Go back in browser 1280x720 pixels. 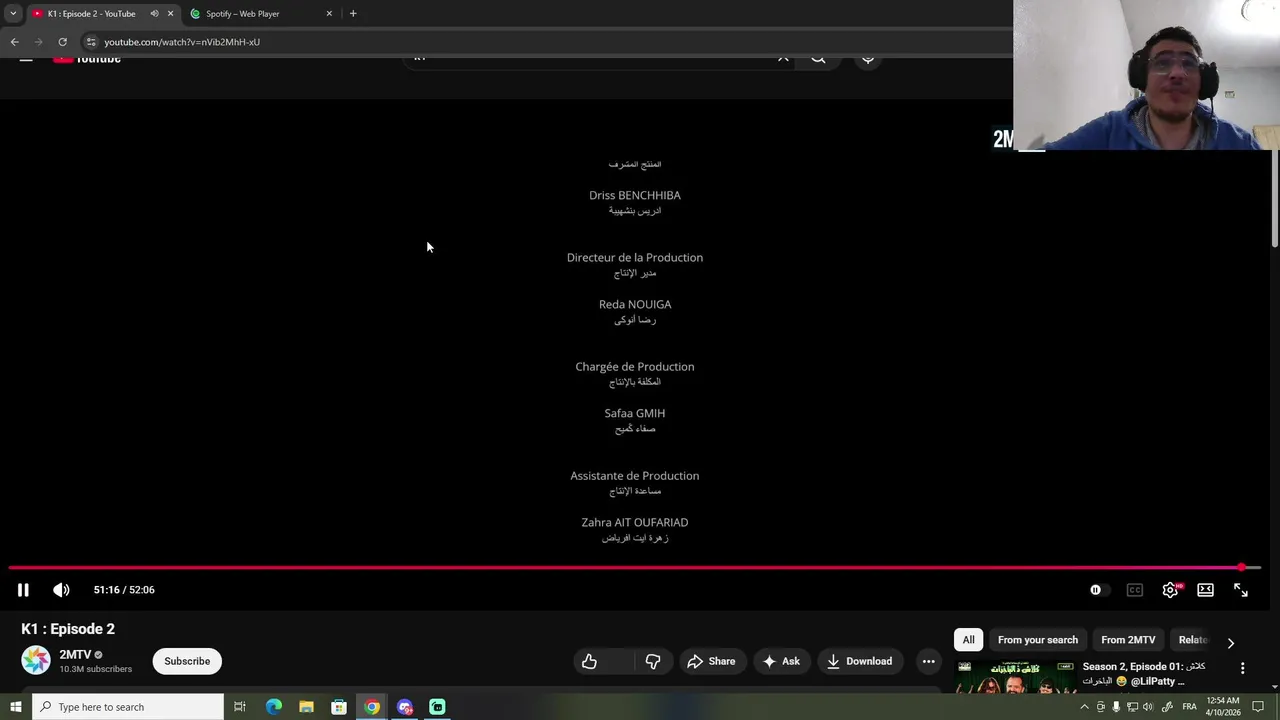14,42
